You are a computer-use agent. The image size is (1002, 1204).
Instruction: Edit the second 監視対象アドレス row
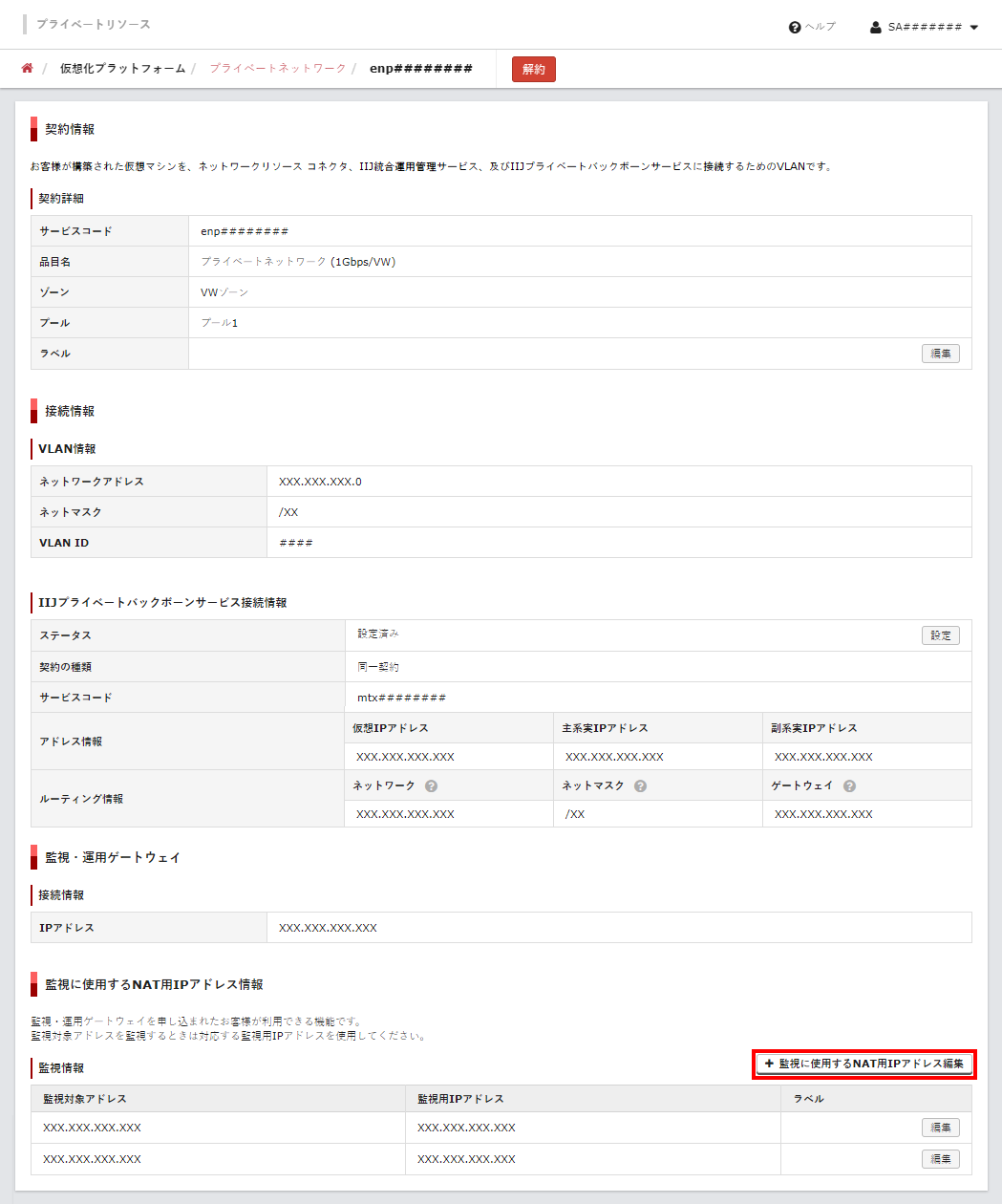point(940,1159)
